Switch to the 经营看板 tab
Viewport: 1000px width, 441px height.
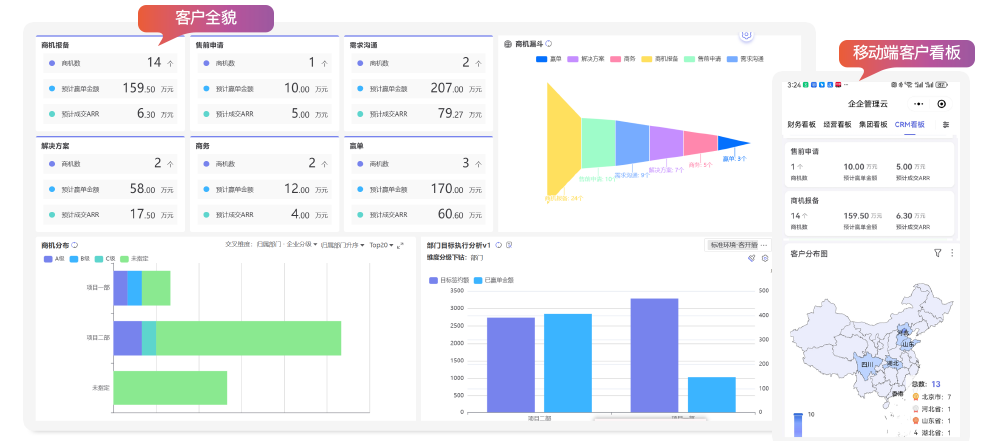click(x=838, y=125)
